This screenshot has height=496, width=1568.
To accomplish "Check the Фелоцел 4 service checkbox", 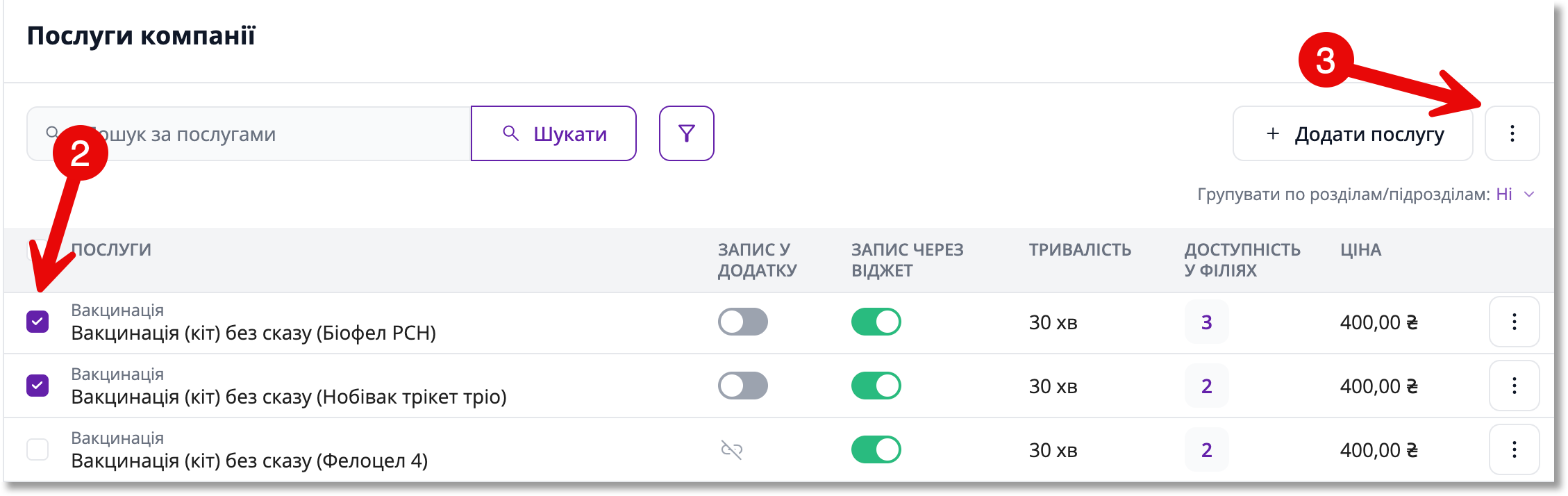I will click(37, 449).
